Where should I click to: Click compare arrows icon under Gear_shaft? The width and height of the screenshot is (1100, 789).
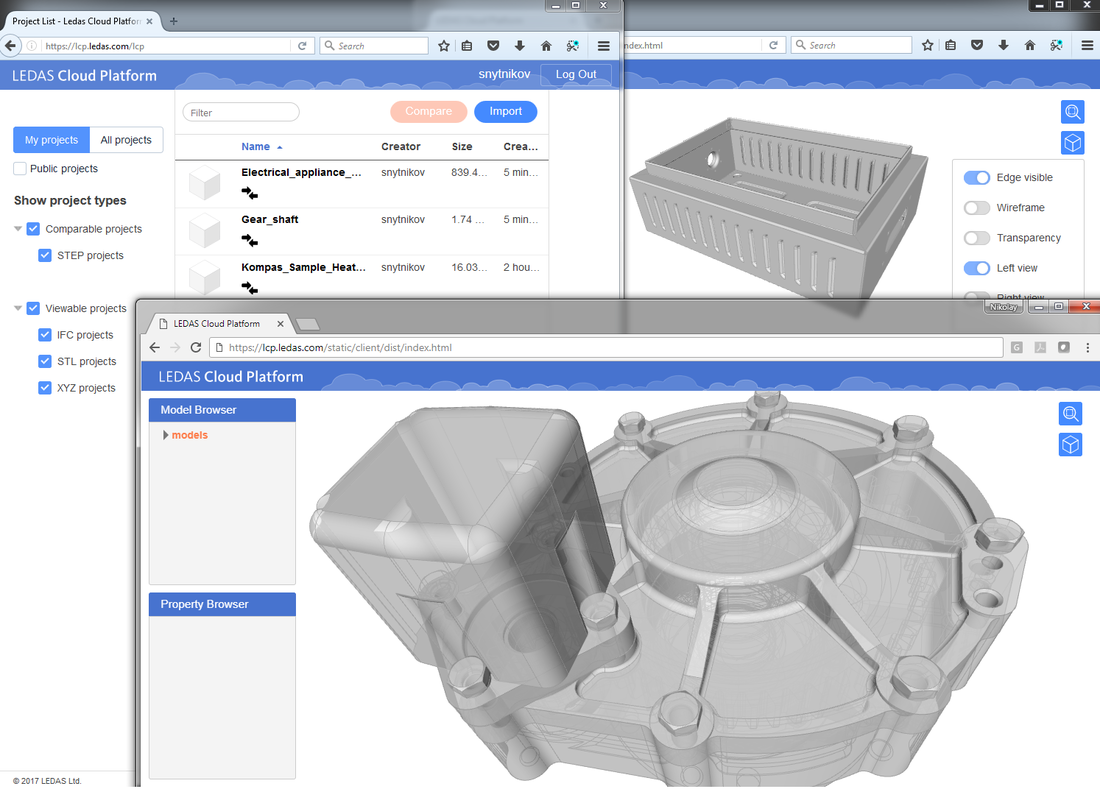249,241
